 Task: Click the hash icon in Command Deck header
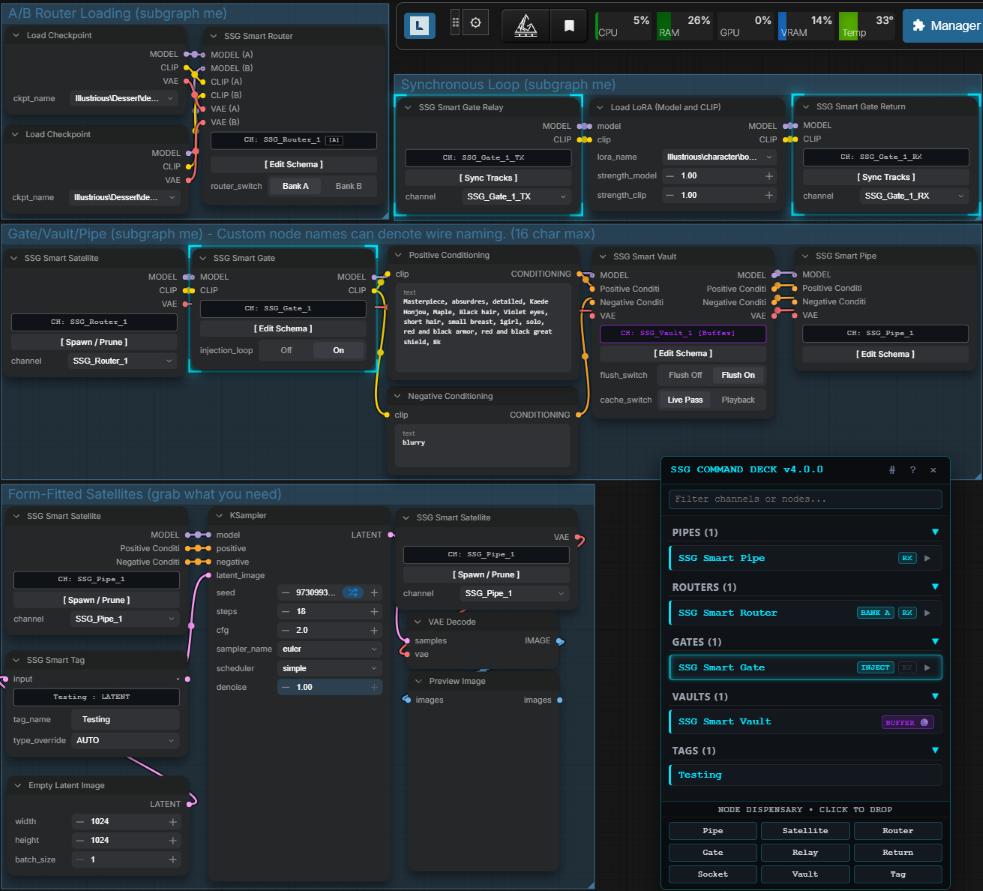(x=892, y=470)
